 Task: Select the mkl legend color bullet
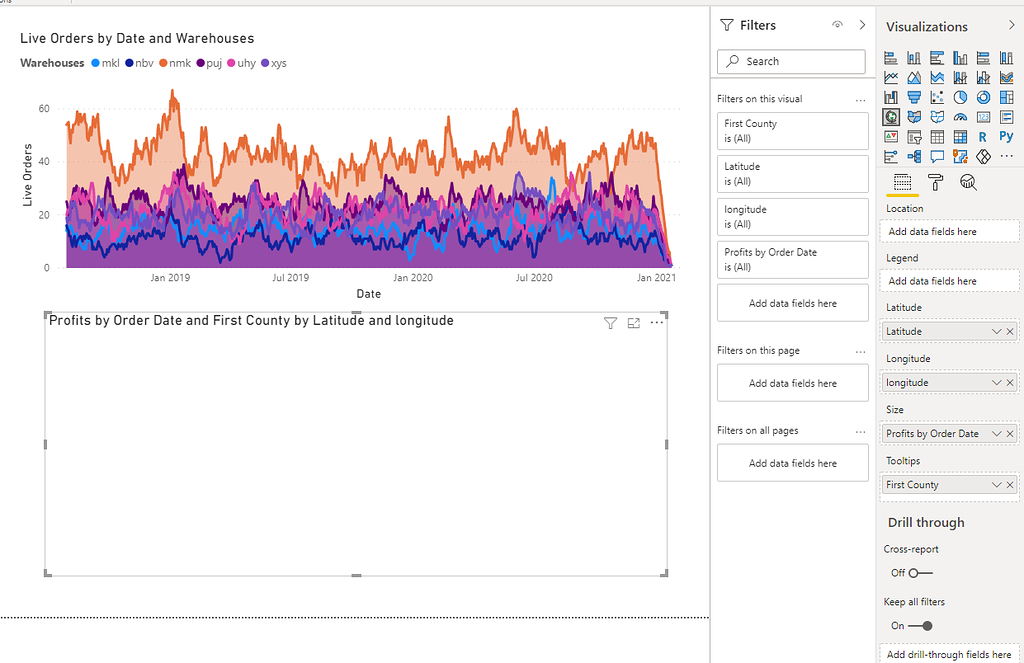coord(97,63)
